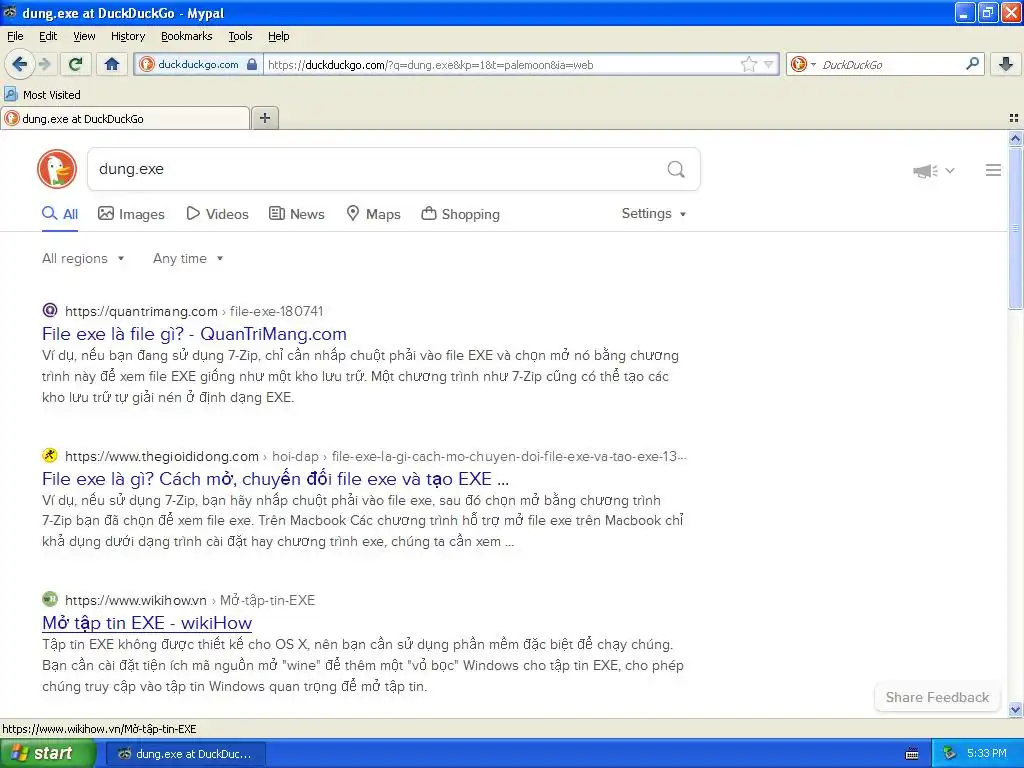
Task: Click the wikihow.vn result URL
Action: click(x=190, y=600)
